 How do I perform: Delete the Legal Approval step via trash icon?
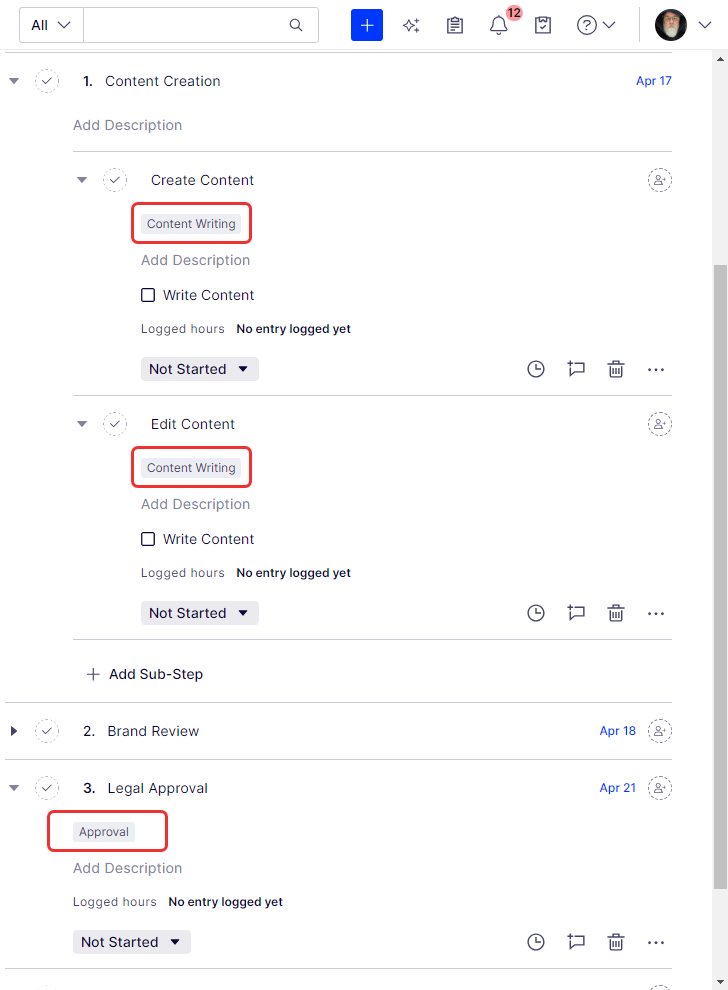(x=615, y=941)
